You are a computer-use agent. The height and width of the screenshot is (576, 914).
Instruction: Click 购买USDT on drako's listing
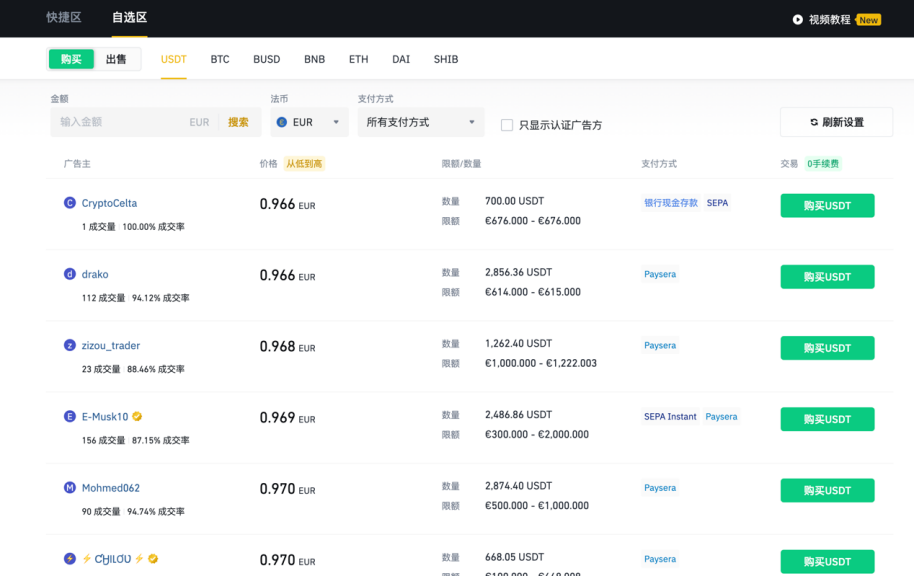coord(827,276)
